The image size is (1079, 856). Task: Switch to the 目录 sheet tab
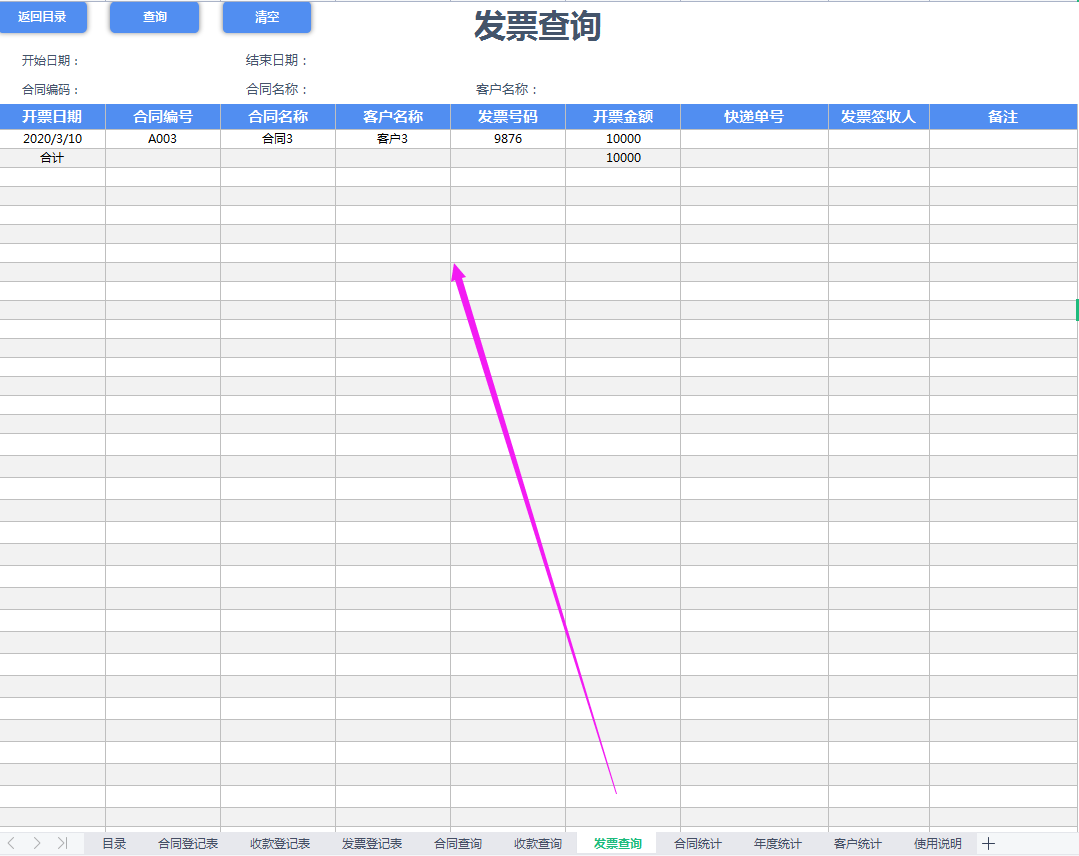(x=113, y=843)
